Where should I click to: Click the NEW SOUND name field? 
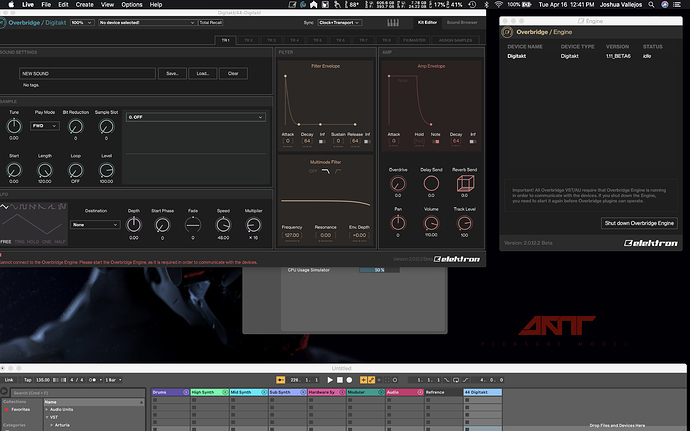87,73
